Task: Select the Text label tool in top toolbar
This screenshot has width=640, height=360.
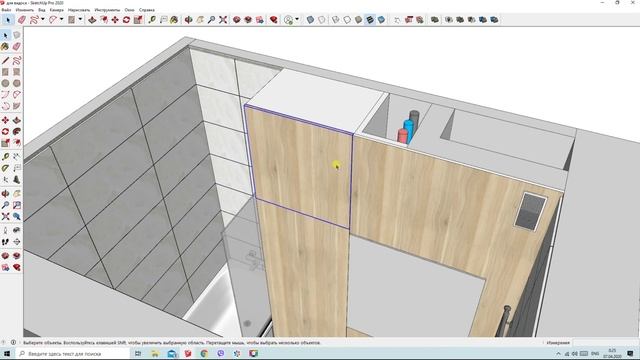Action: point(163,20)
